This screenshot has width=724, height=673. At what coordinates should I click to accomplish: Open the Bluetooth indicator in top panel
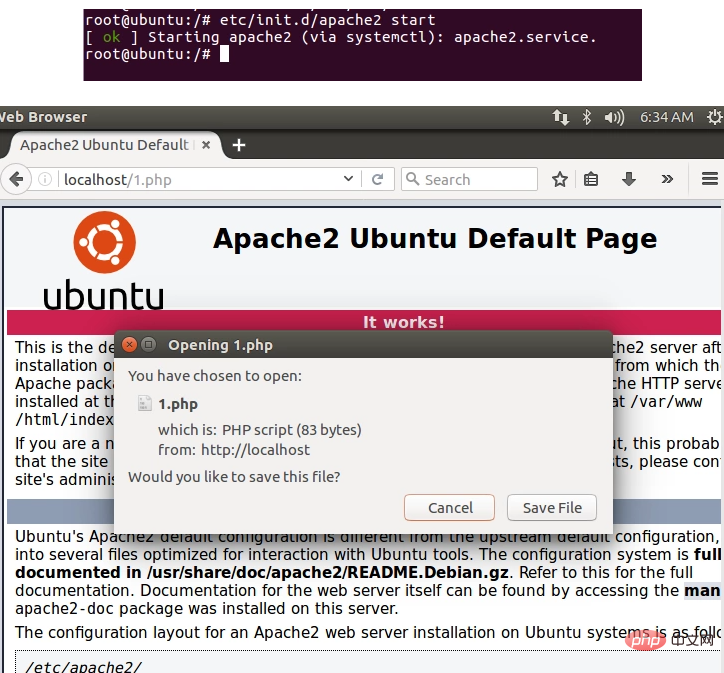586,117
